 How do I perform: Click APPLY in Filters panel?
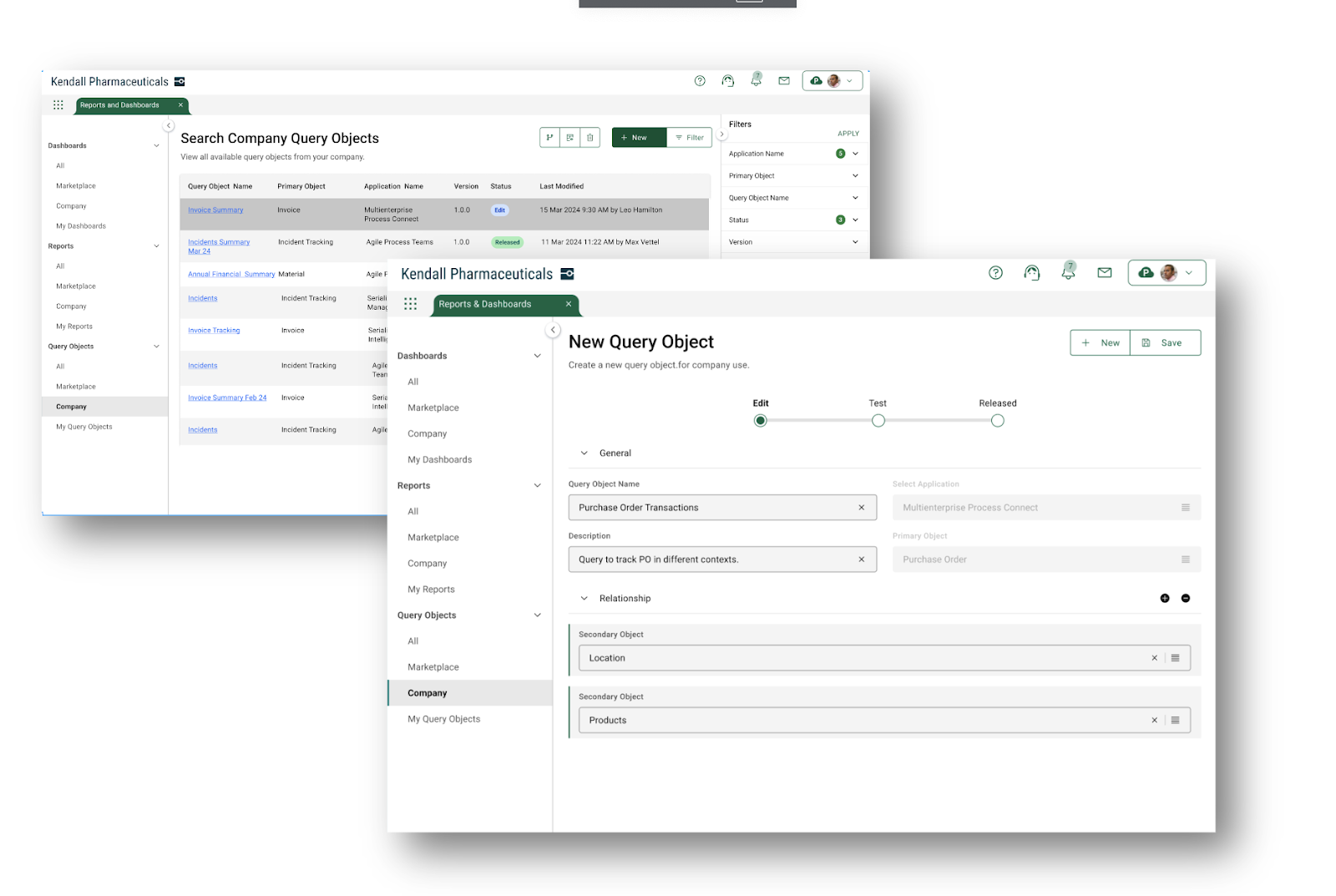pyautogui.click(x=848, y=134)
